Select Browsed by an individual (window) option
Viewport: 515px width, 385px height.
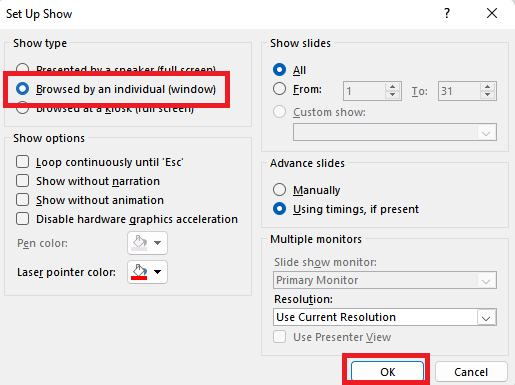[22, 89]
